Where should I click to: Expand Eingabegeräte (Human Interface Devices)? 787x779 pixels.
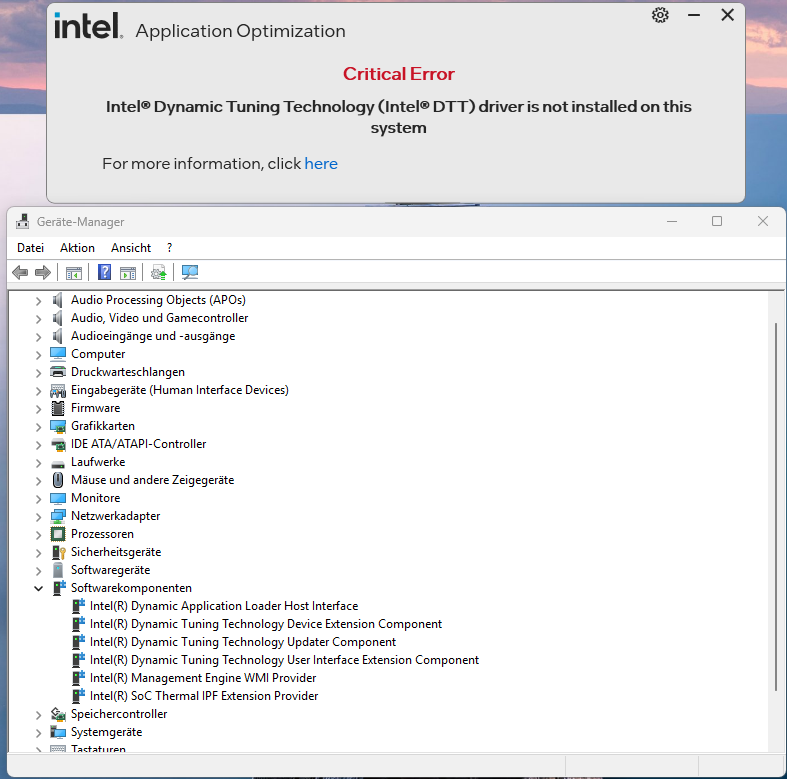39,391
